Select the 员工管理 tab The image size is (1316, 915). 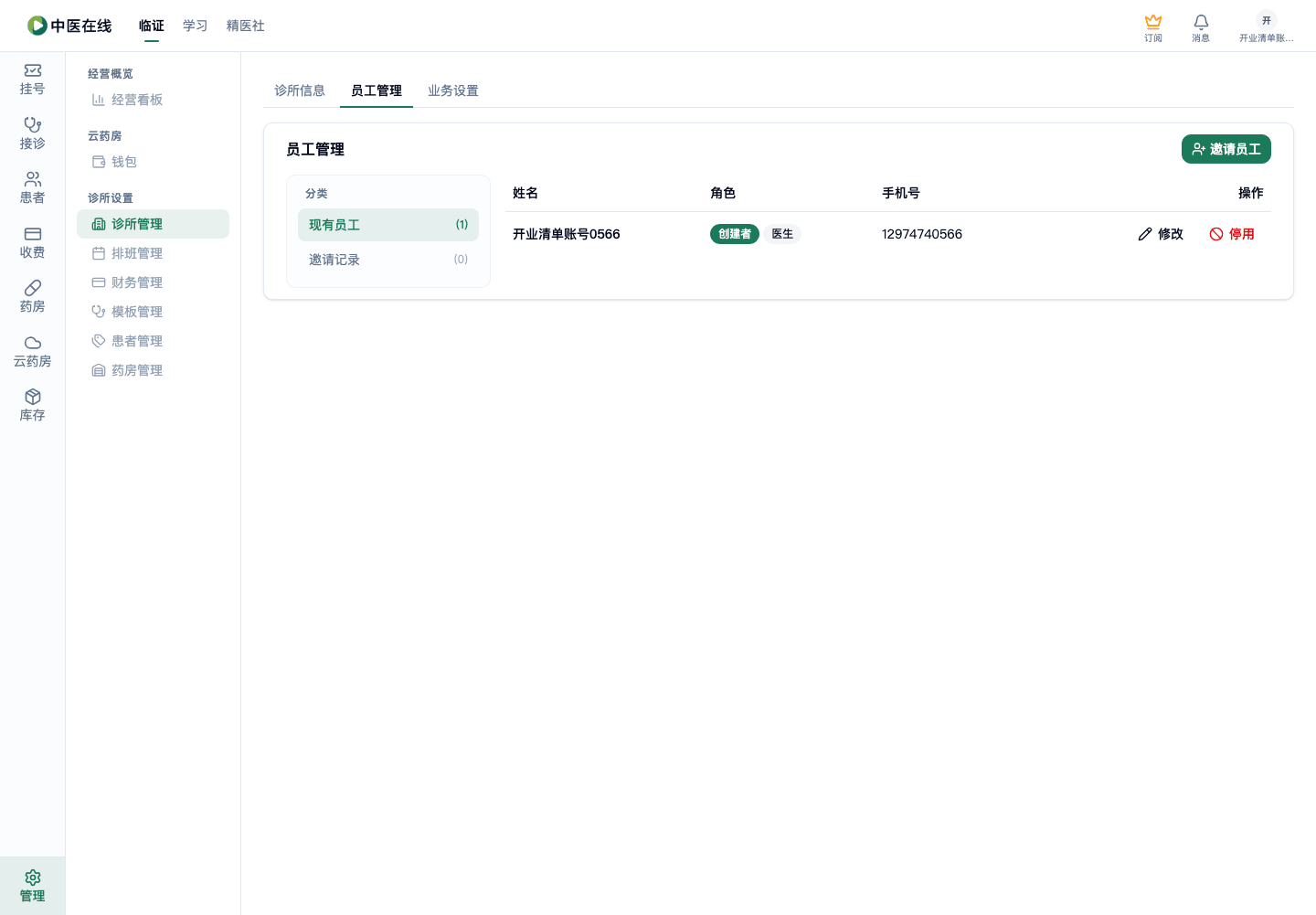coord(377,90)
